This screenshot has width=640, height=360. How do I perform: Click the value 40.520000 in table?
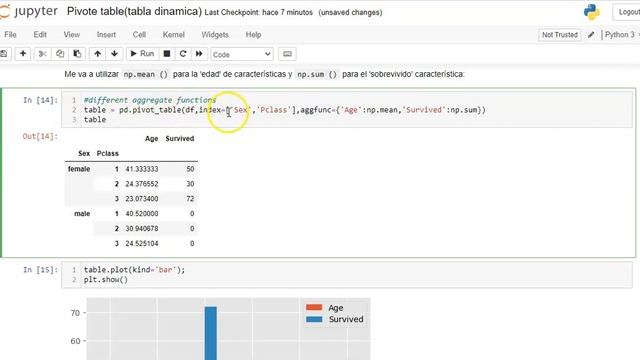pos(142,214)
